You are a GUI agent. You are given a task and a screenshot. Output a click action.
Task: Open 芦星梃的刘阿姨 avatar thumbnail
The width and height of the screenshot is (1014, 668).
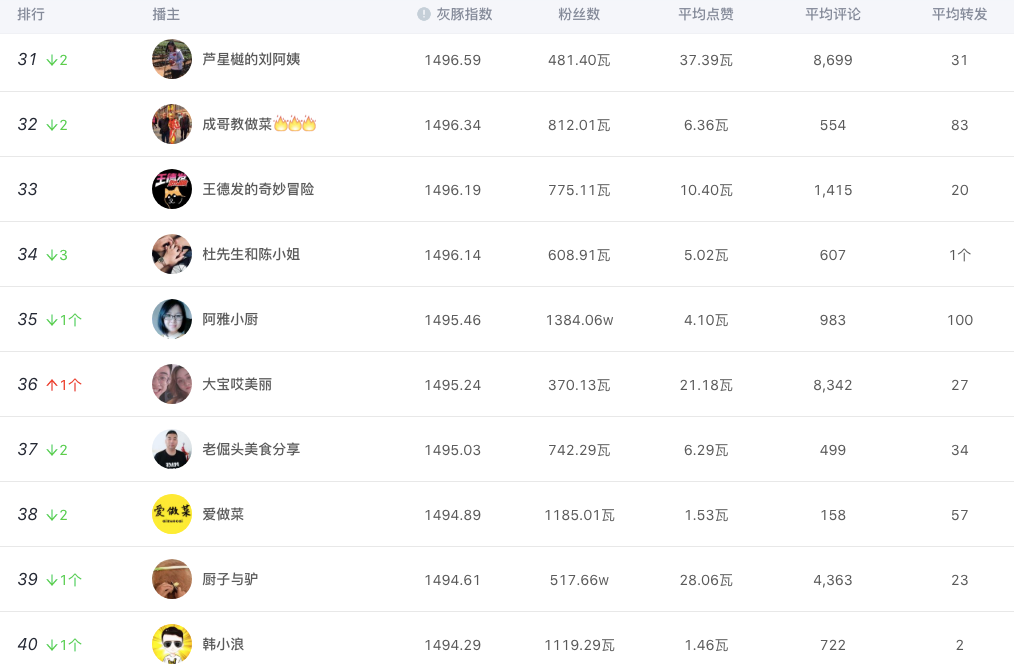(x=172, y=59)
